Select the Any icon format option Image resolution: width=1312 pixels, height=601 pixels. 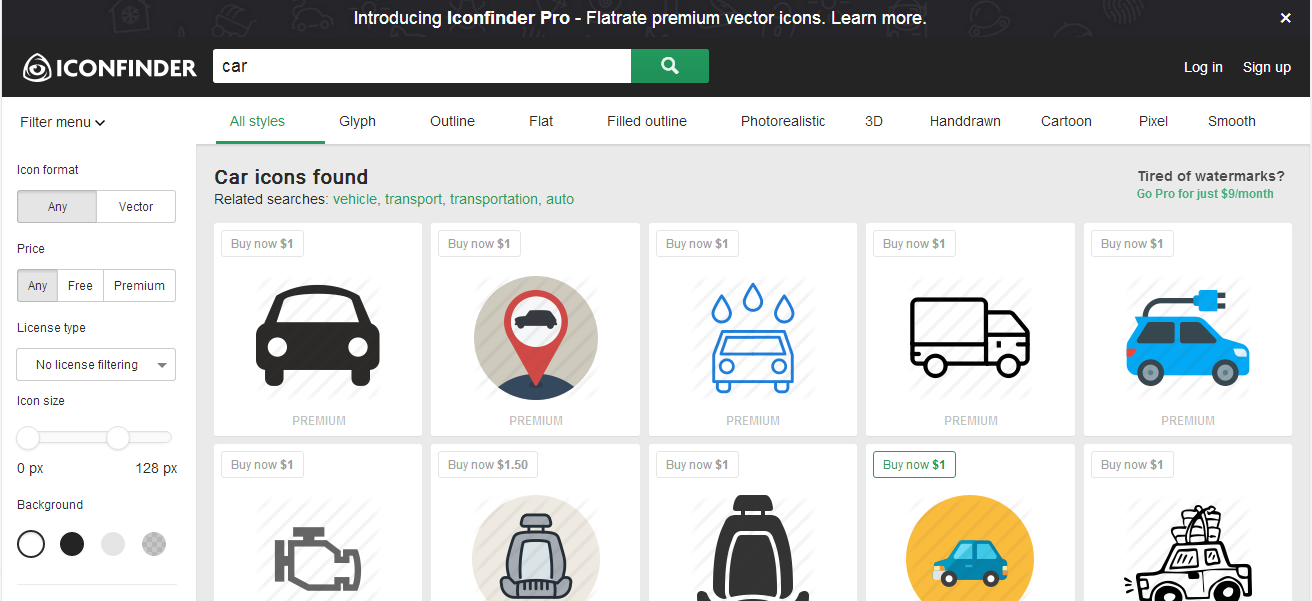(57, 207)
